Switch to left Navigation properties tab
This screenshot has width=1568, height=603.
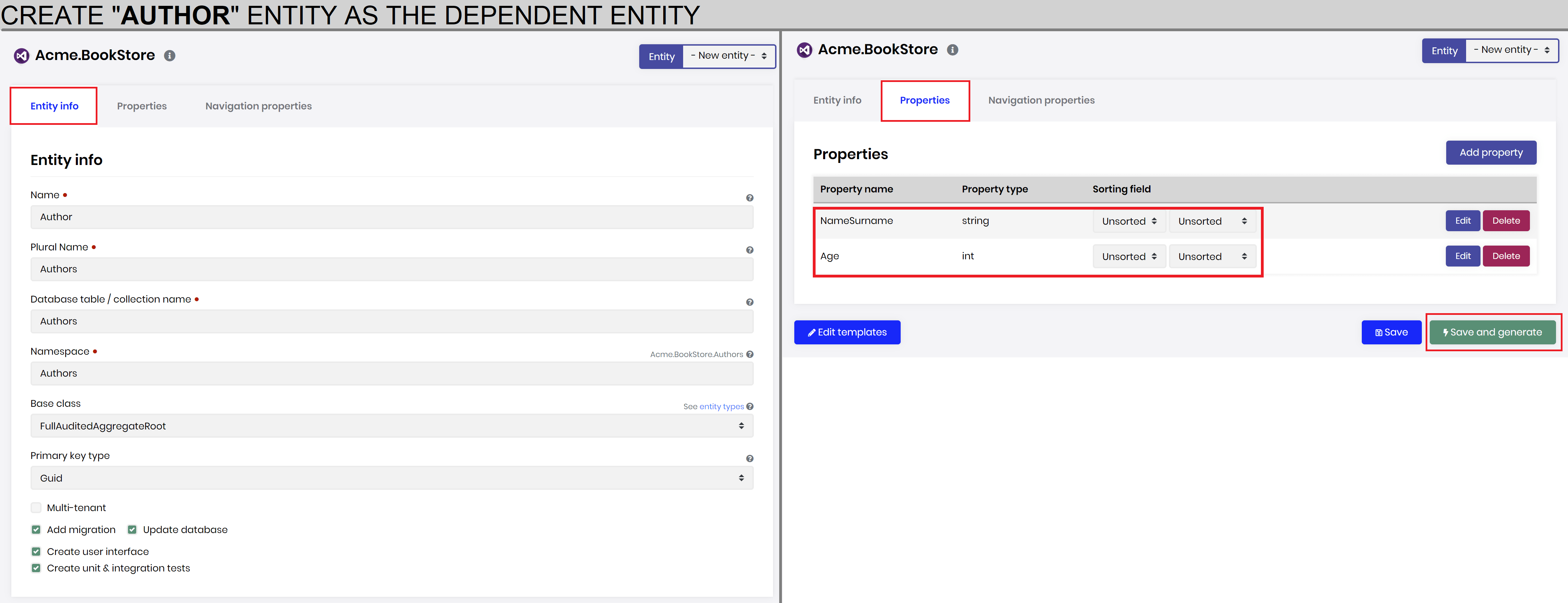[x=258, y=106]
